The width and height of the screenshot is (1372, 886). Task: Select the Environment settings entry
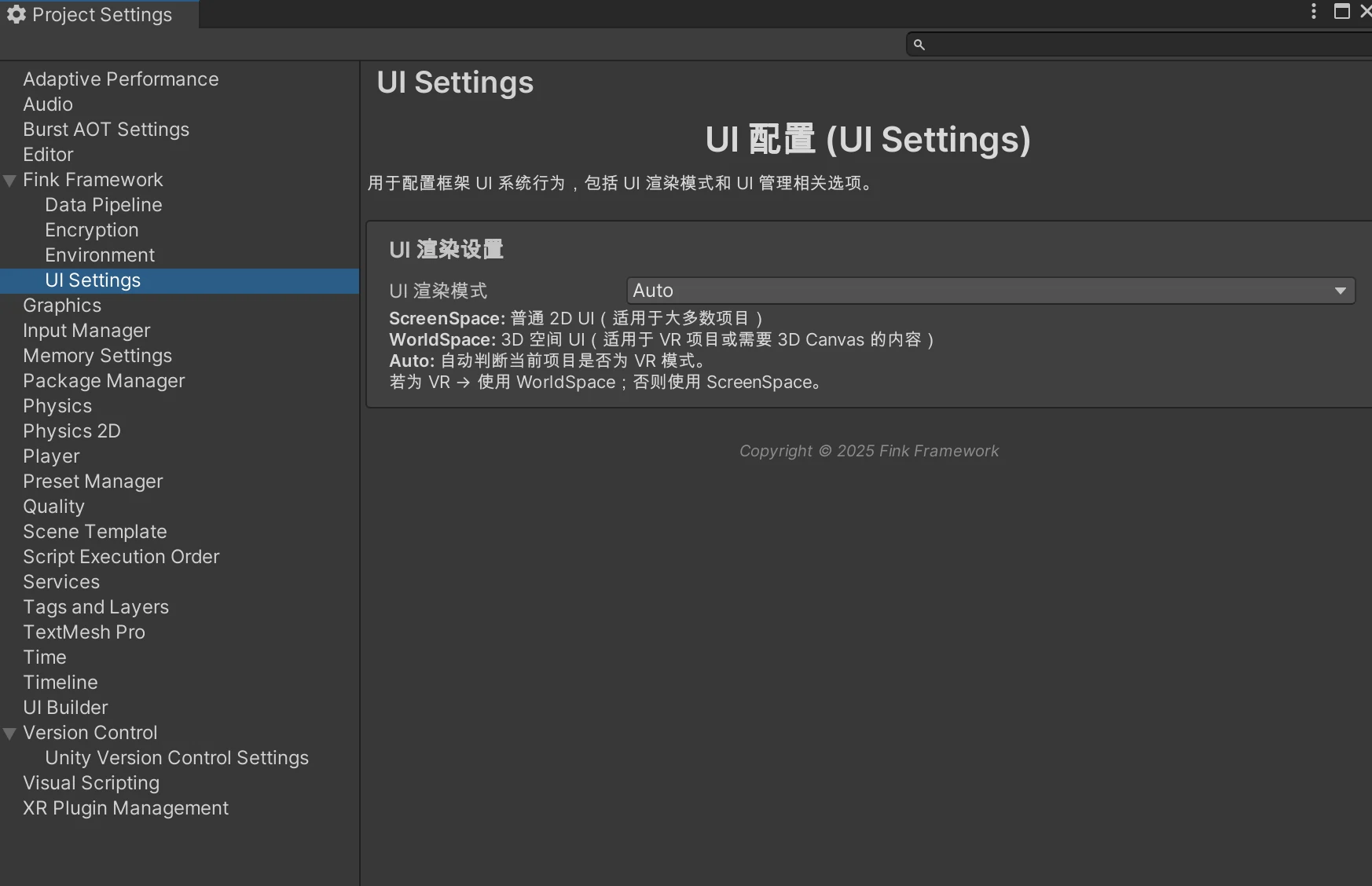click(100, 255)
